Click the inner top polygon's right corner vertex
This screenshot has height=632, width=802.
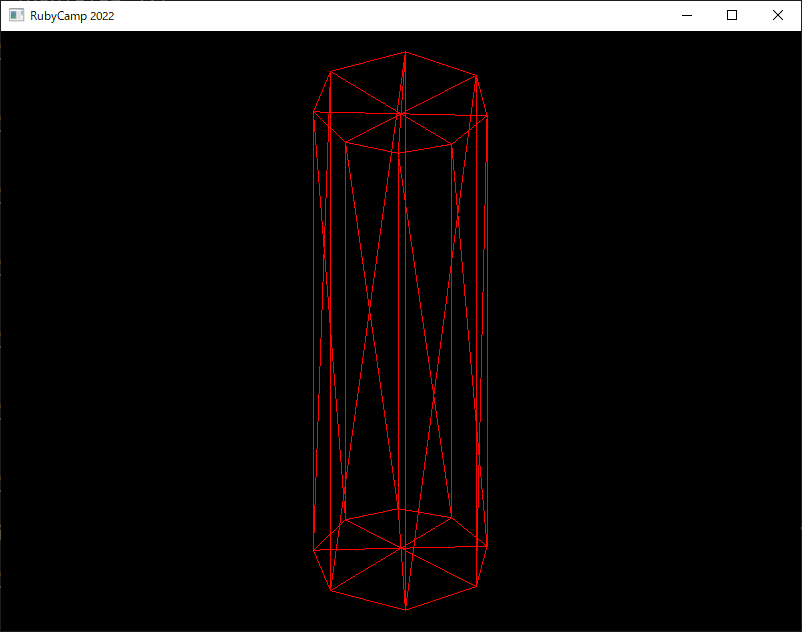click(x=452, y=145)
